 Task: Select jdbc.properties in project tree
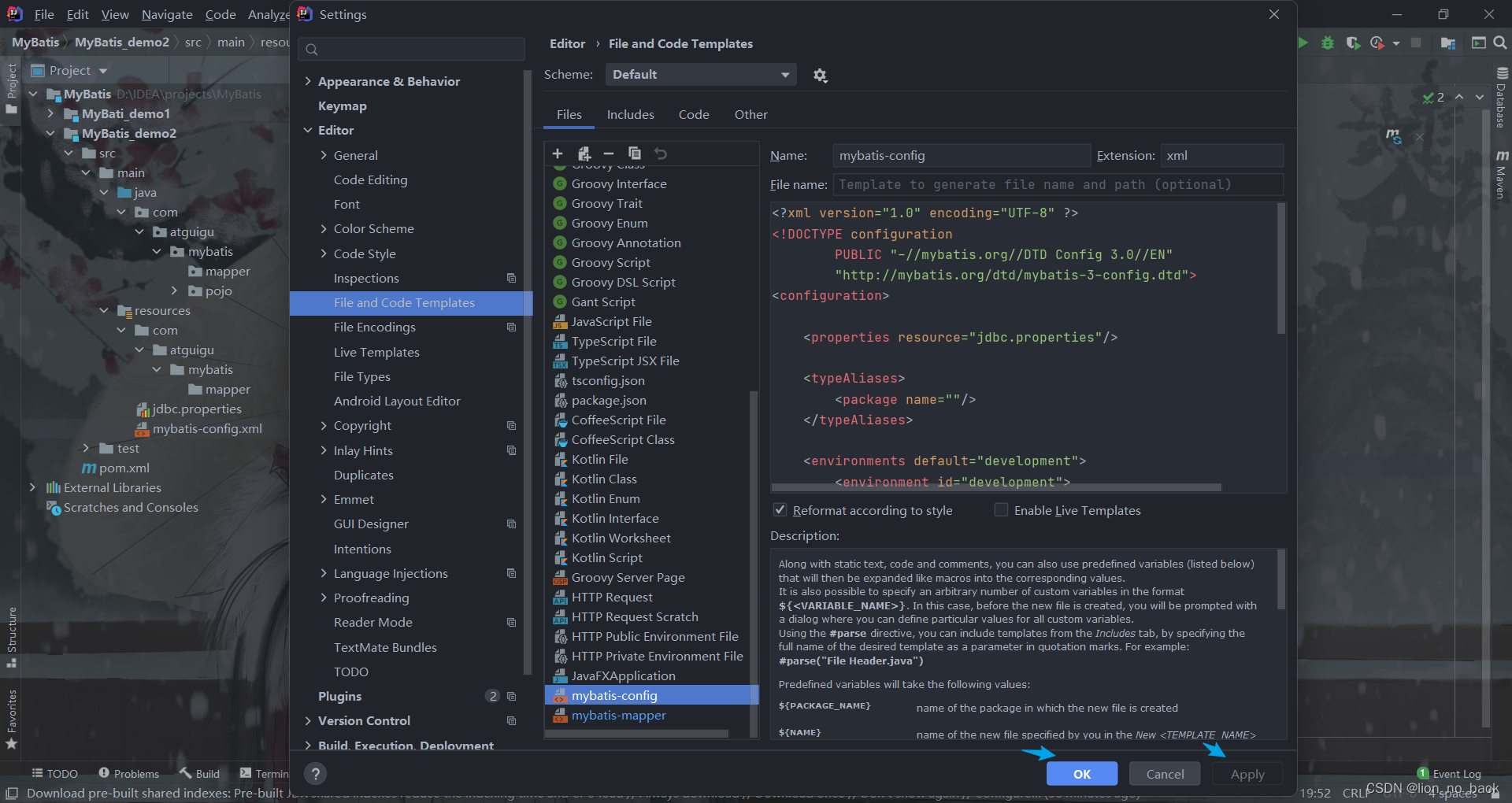pyautogui.click(x=189, y=409)
